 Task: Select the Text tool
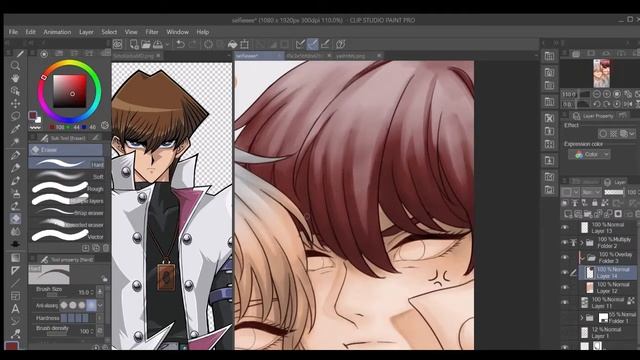15,309
